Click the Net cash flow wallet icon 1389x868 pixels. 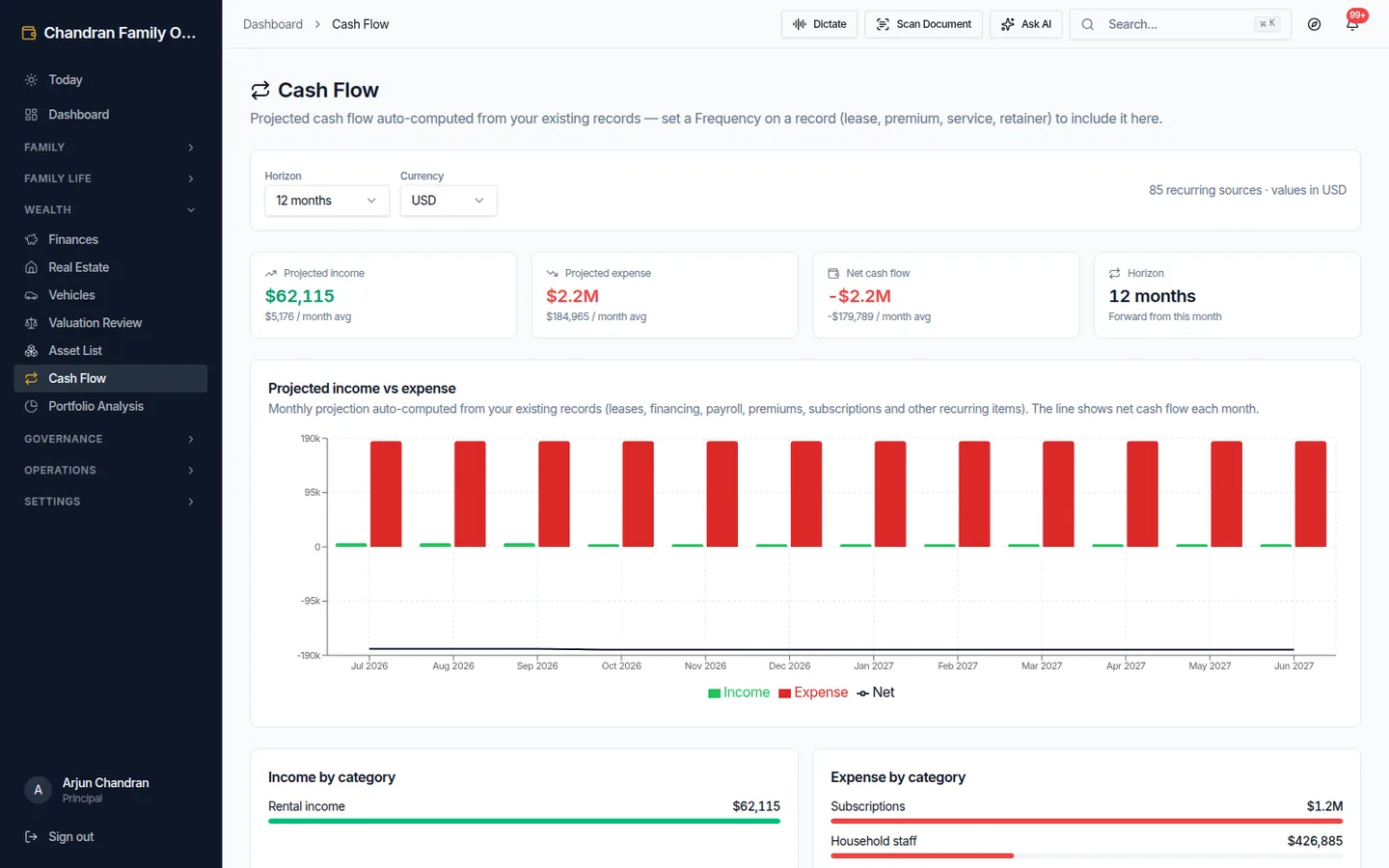pyautogui.click(x=833, y=274)
